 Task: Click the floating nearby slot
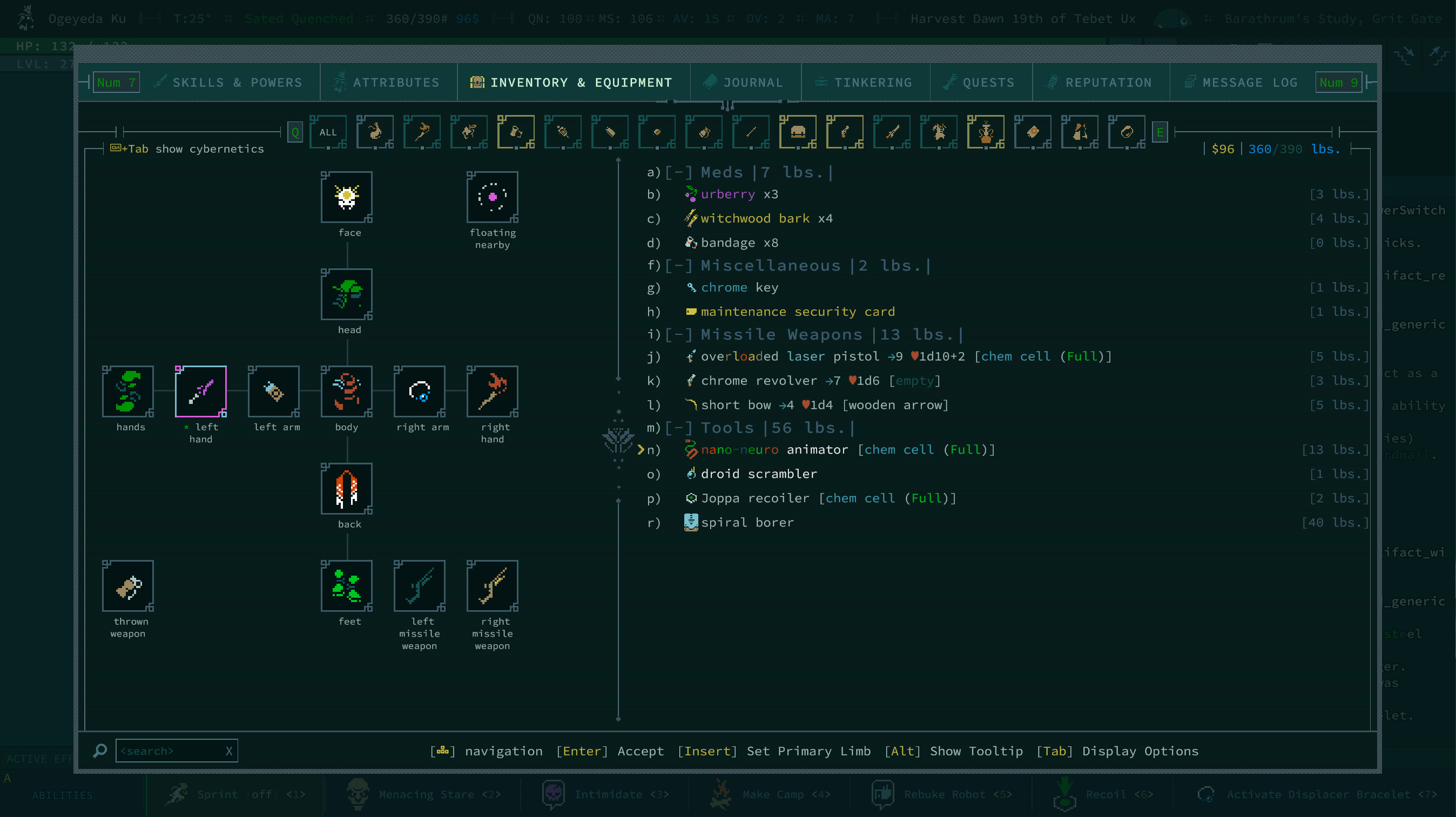(493, 198)
